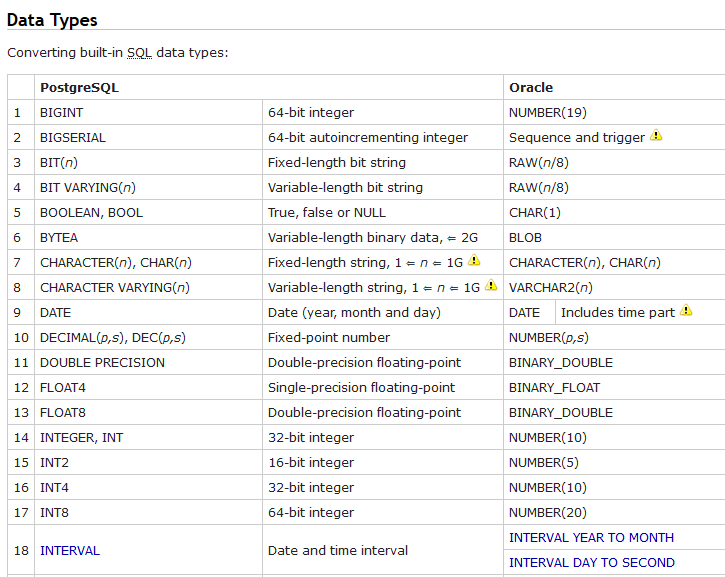Viewport: 725px width, 577px height.
Task: Select the BYTEA cell
Action: (148, 237)
